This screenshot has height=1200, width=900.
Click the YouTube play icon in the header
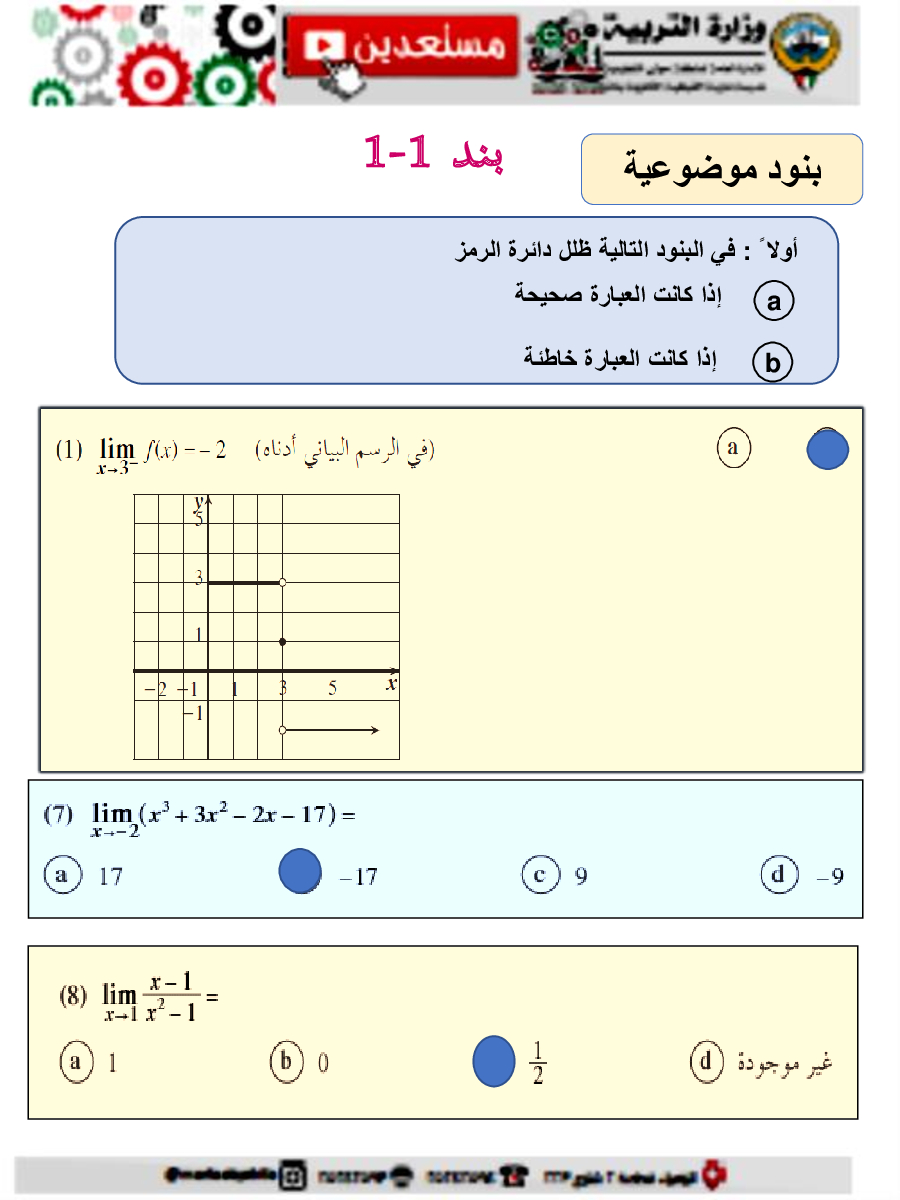(x=323, y=44)
